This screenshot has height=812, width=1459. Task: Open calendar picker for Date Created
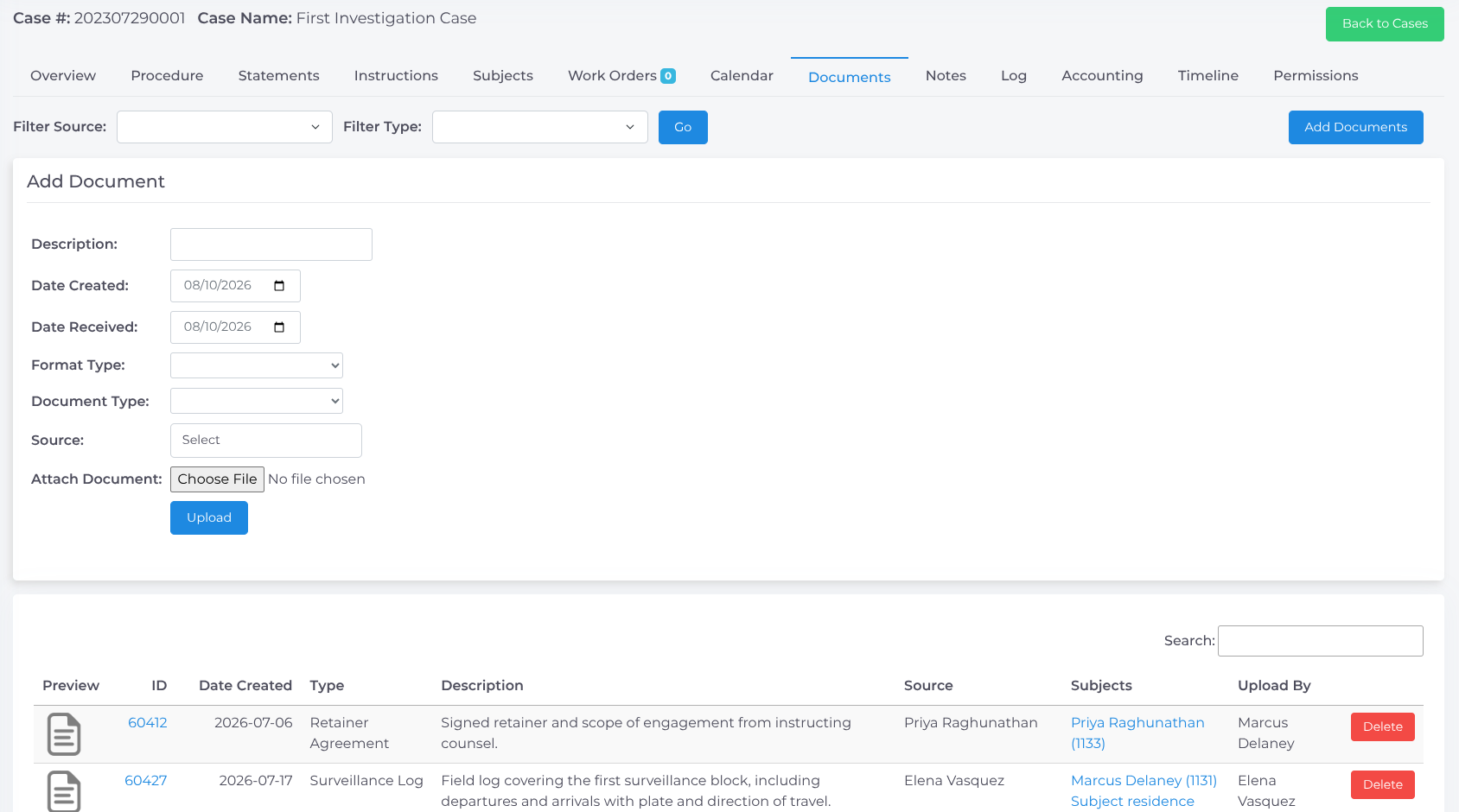click(279, 286)
